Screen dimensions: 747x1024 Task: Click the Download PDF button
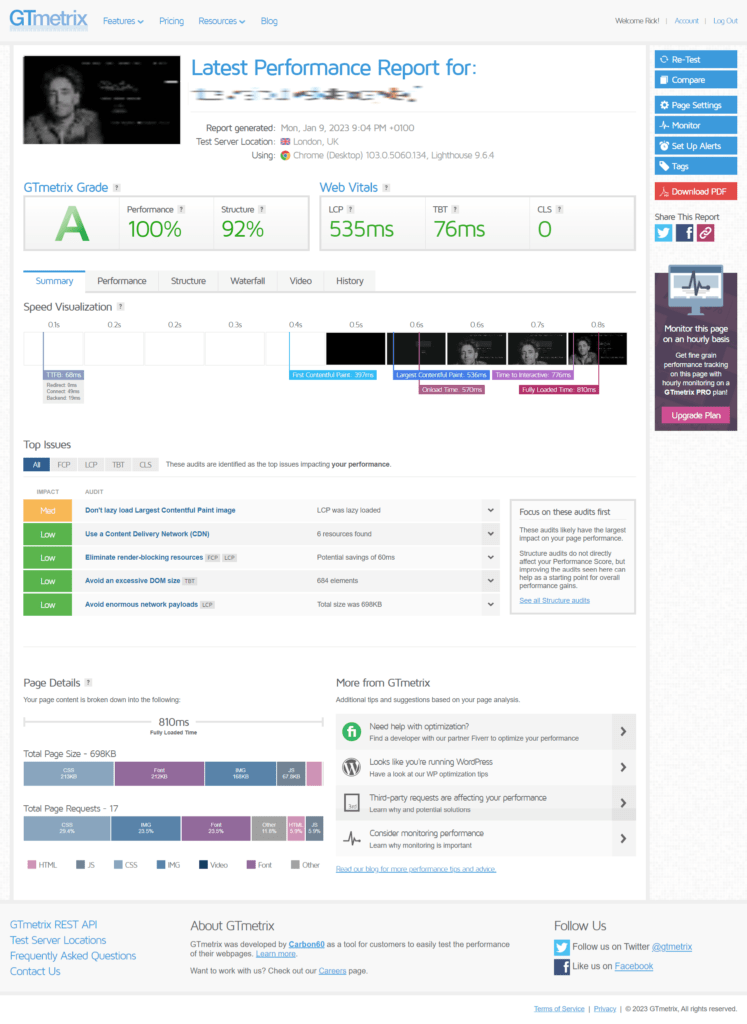696,191
